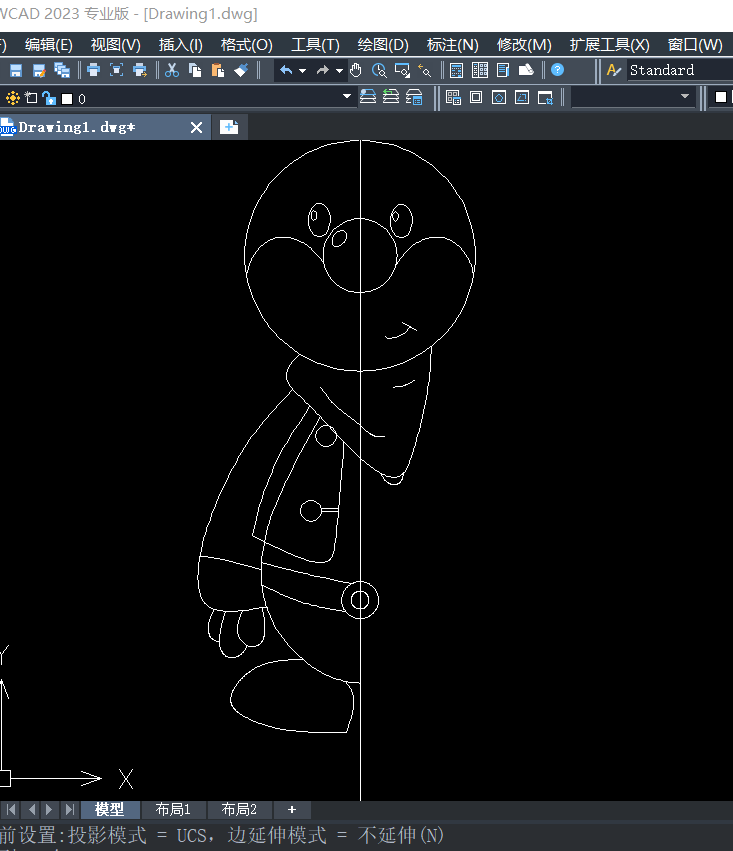Image resolution: width=733 pixels, height=851 pixels.
Task: Click the Save As icon with pencil
Action: pyautogui.click(x=39, y=70)
